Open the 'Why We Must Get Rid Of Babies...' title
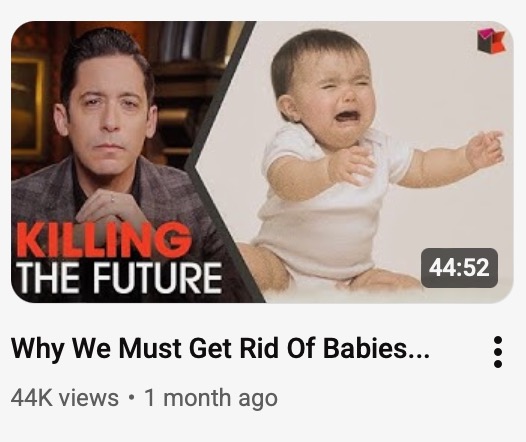Screen dimensions: 526x442 (220, 348)
